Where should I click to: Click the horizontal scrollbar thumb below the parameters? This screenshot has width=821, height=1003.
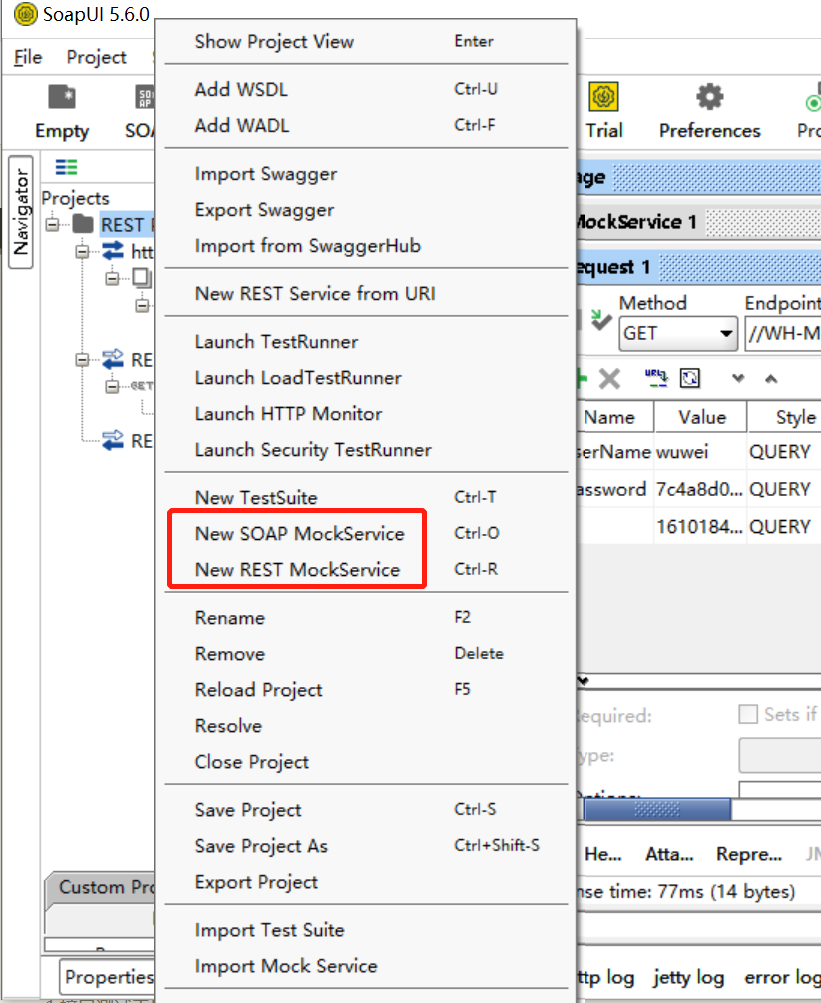click(x=657, y=809)
